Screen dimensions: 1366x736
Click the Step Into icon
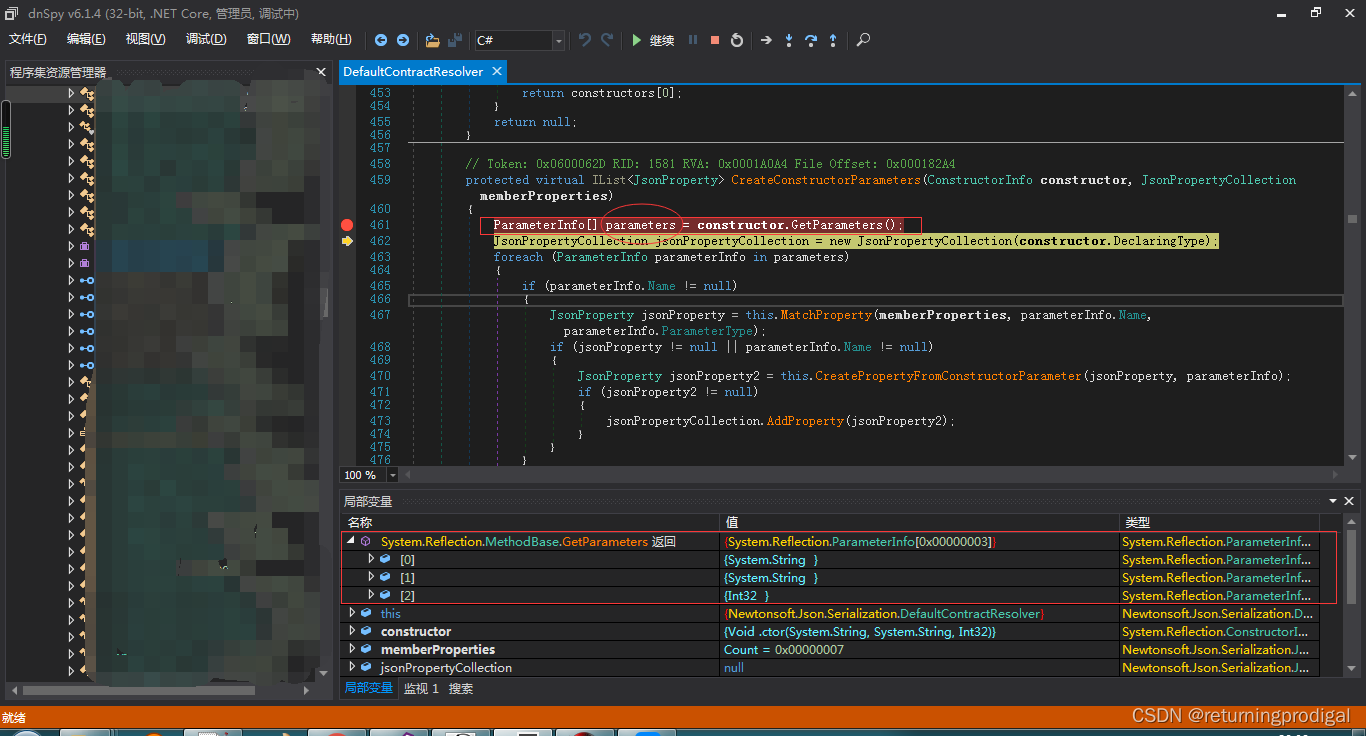pyautogui.click(x=789, y=40)
